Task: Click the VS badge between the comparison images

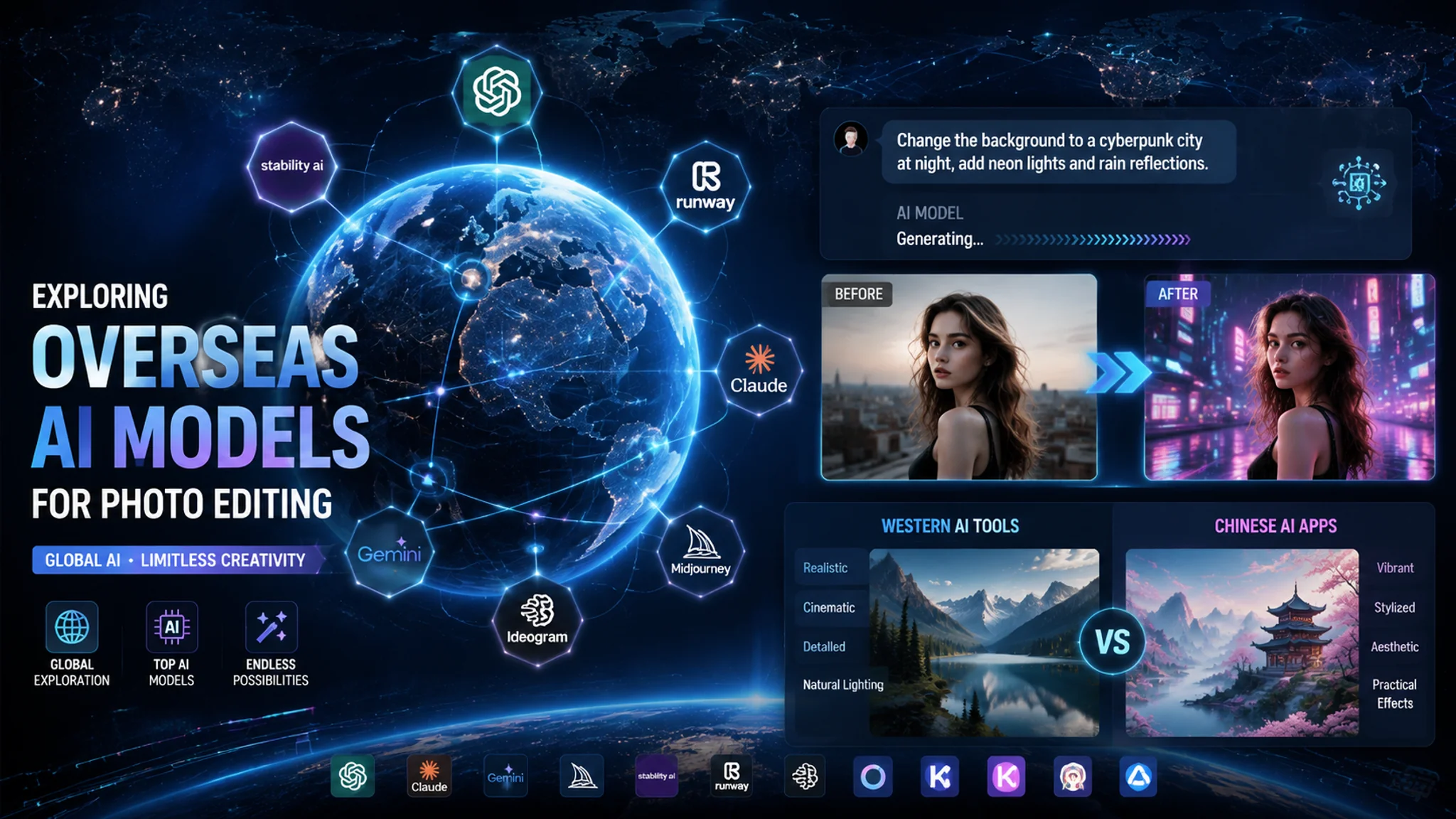Action: pyautogui.click(x=1113, y=643)
